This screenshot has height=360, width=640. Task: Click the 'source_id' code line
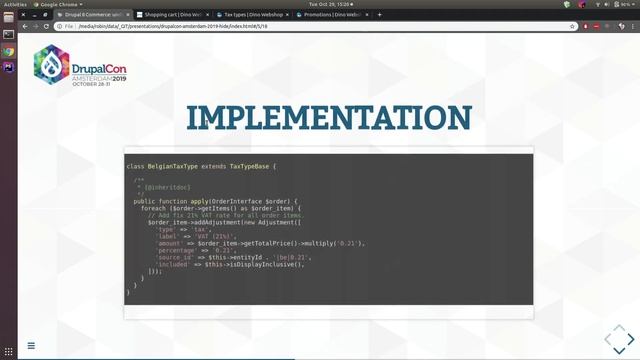pos(233,258)
